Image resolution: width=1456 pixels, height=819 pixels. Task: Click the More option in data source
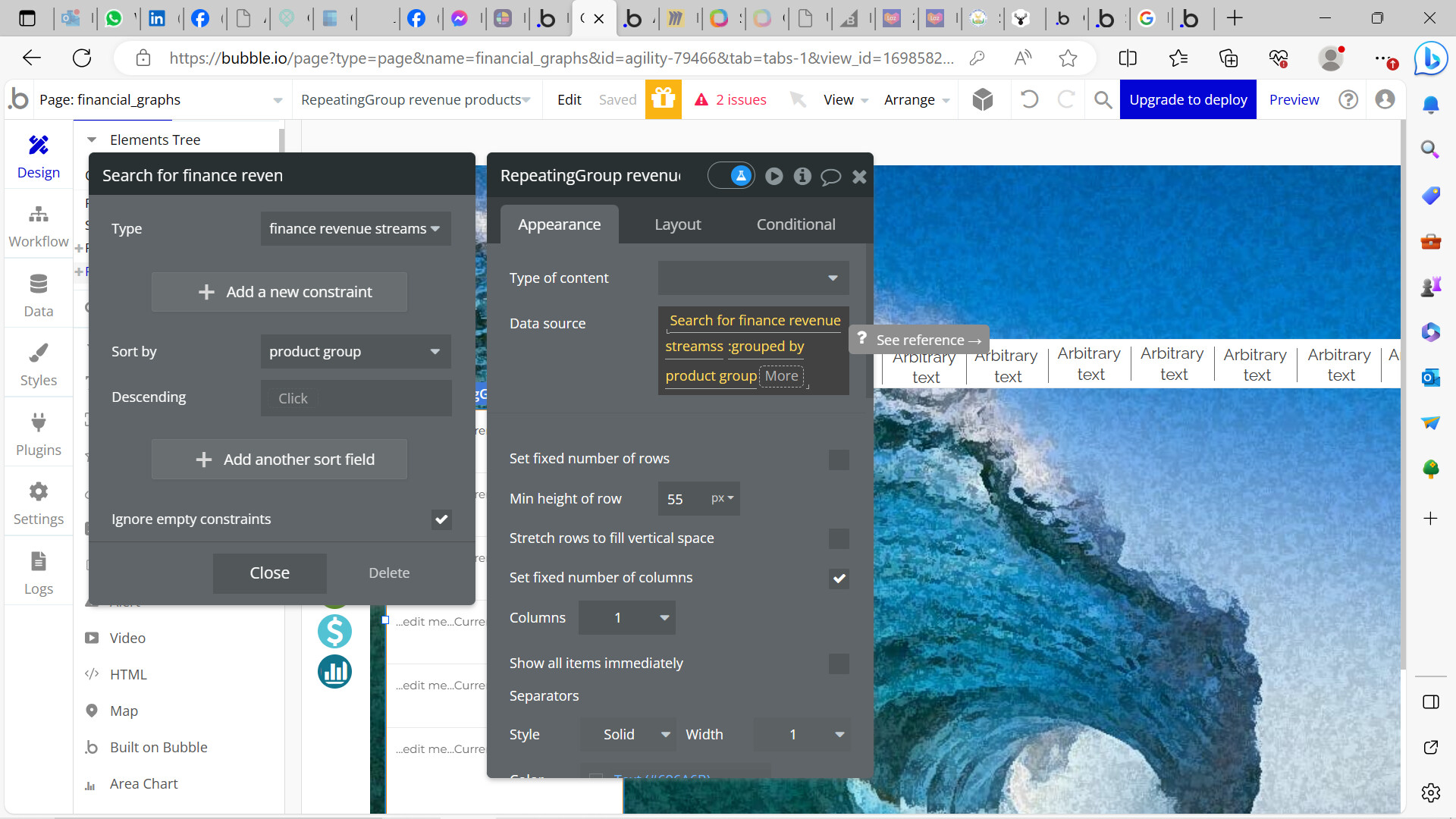pyautogui.click(x=781, y=375)
